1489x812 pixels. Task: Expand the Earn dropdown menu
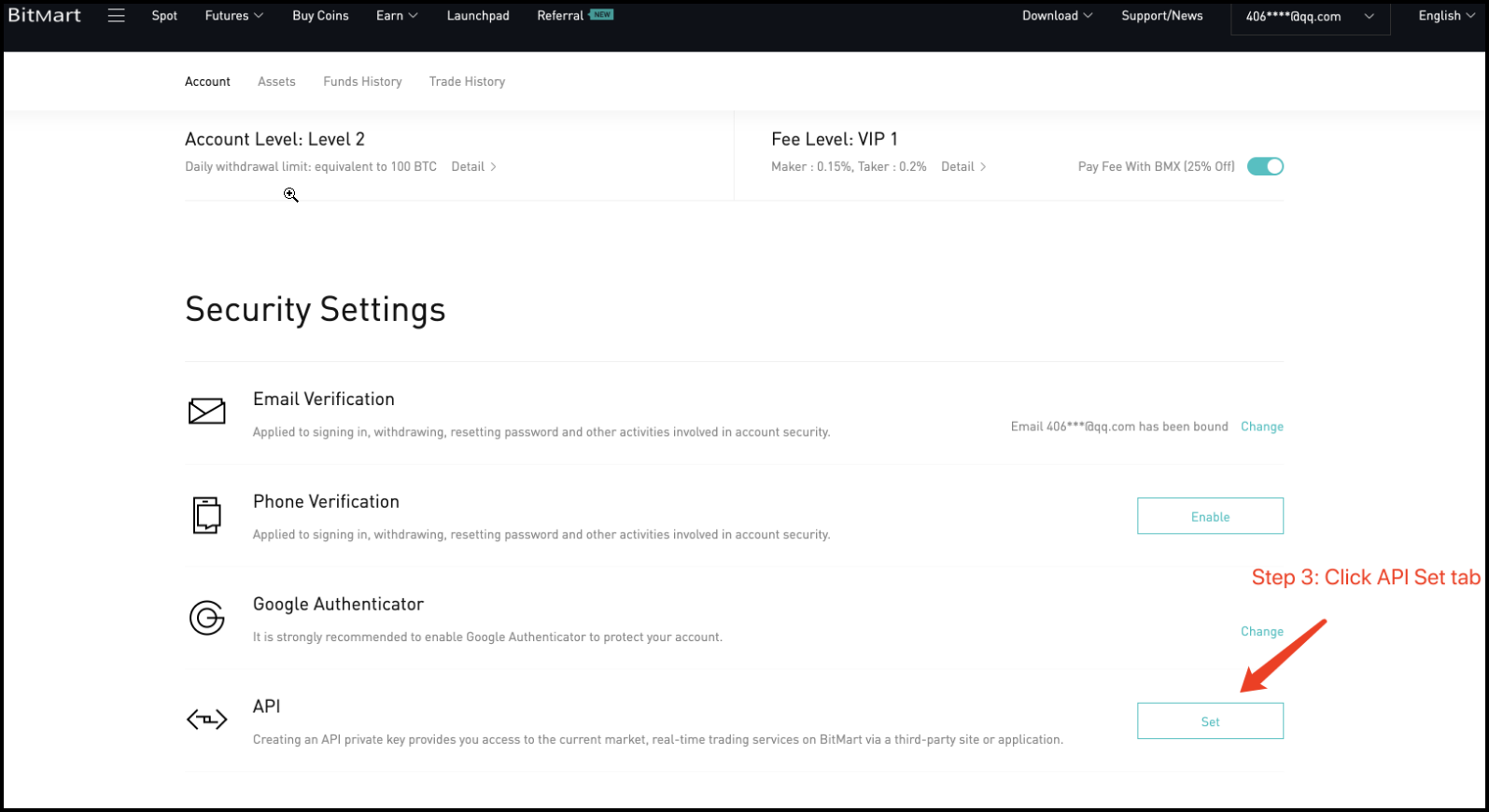click(x=397, y=16)
